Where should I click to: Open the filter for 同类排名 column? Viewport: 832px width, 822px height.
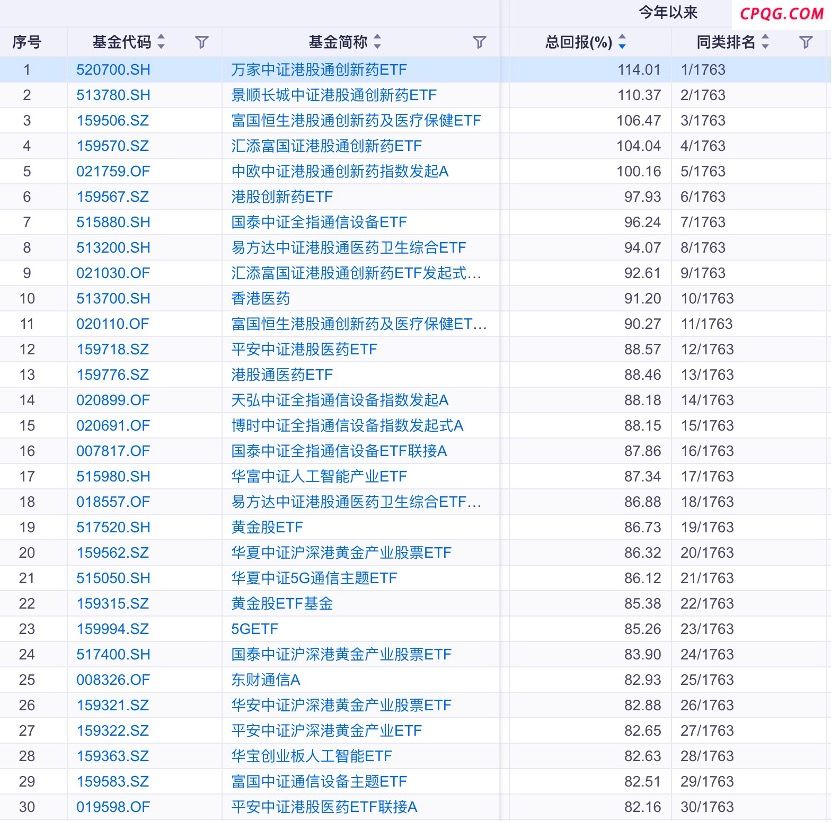(x=806, y=42)
